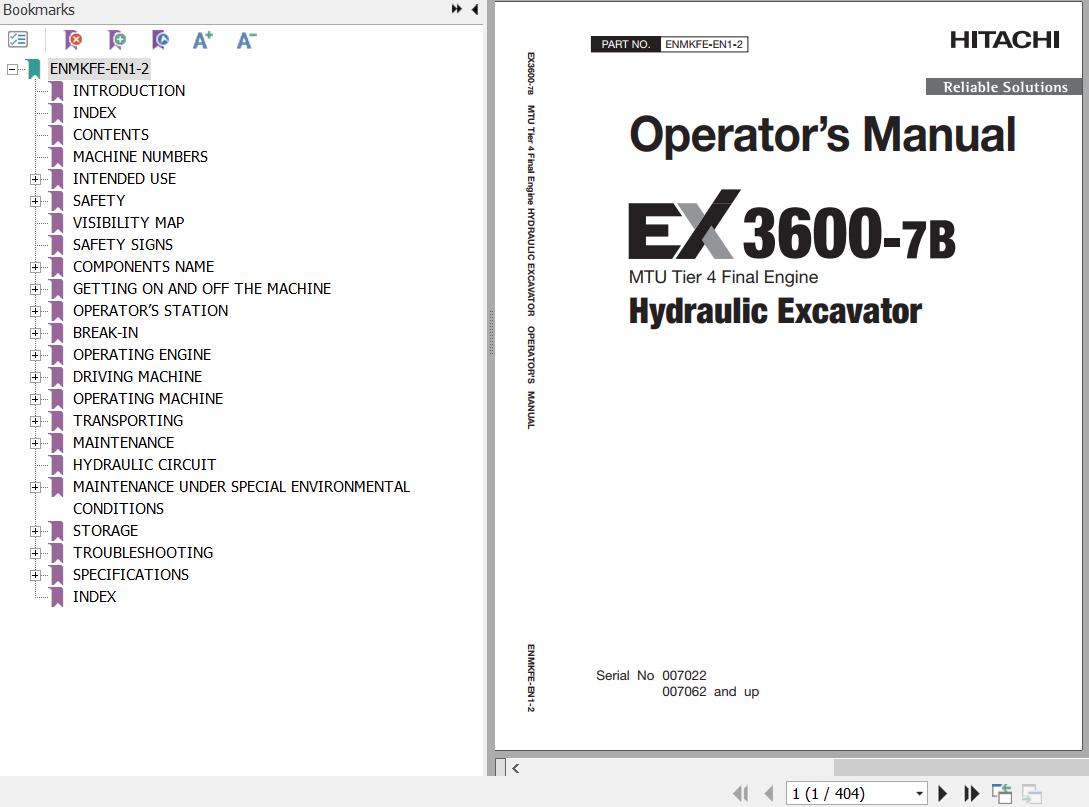Click the delete bookmark icon

click(73, 40)
